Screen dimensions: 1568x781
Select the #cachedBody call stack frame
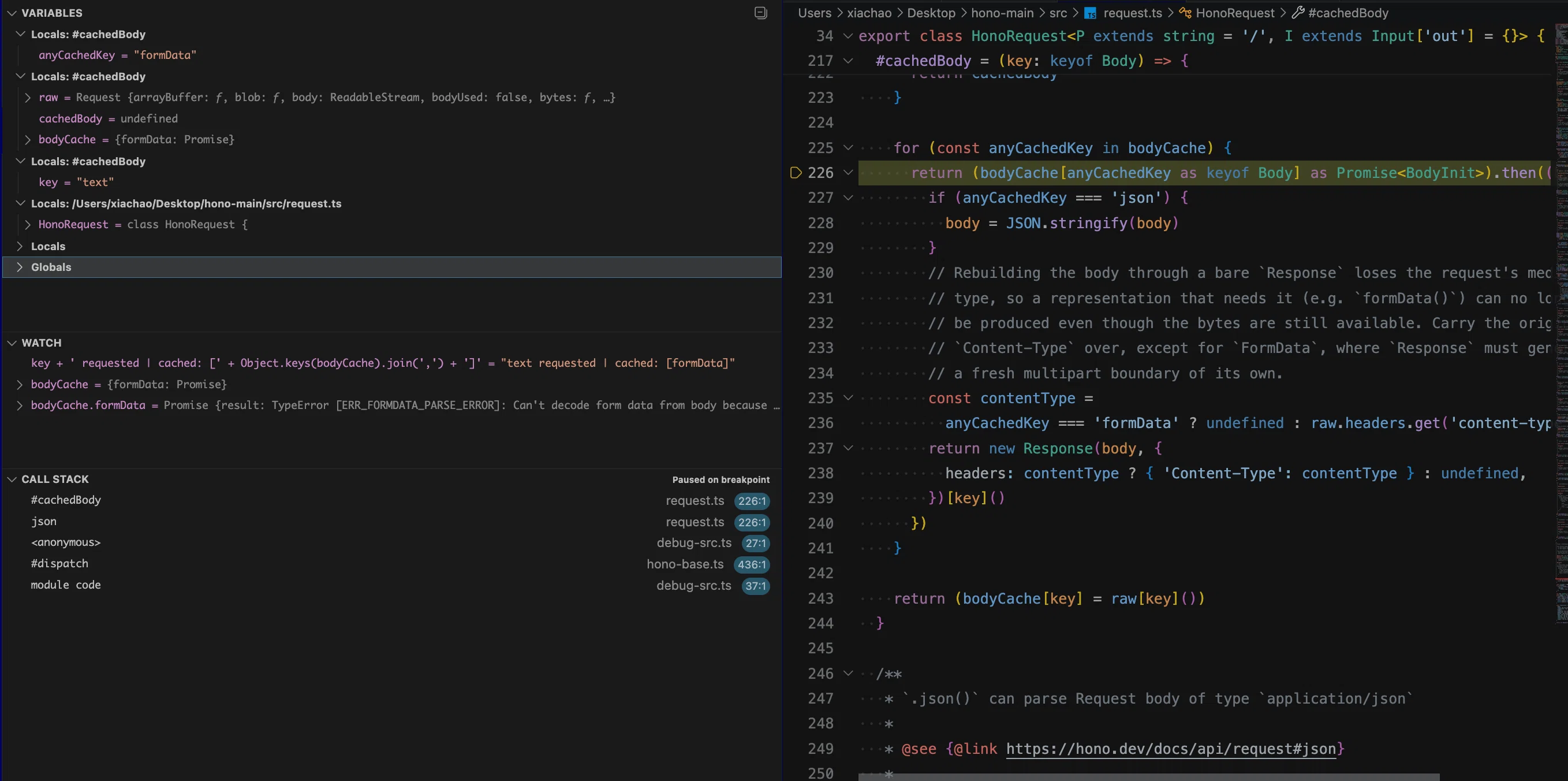coord(392,501)
